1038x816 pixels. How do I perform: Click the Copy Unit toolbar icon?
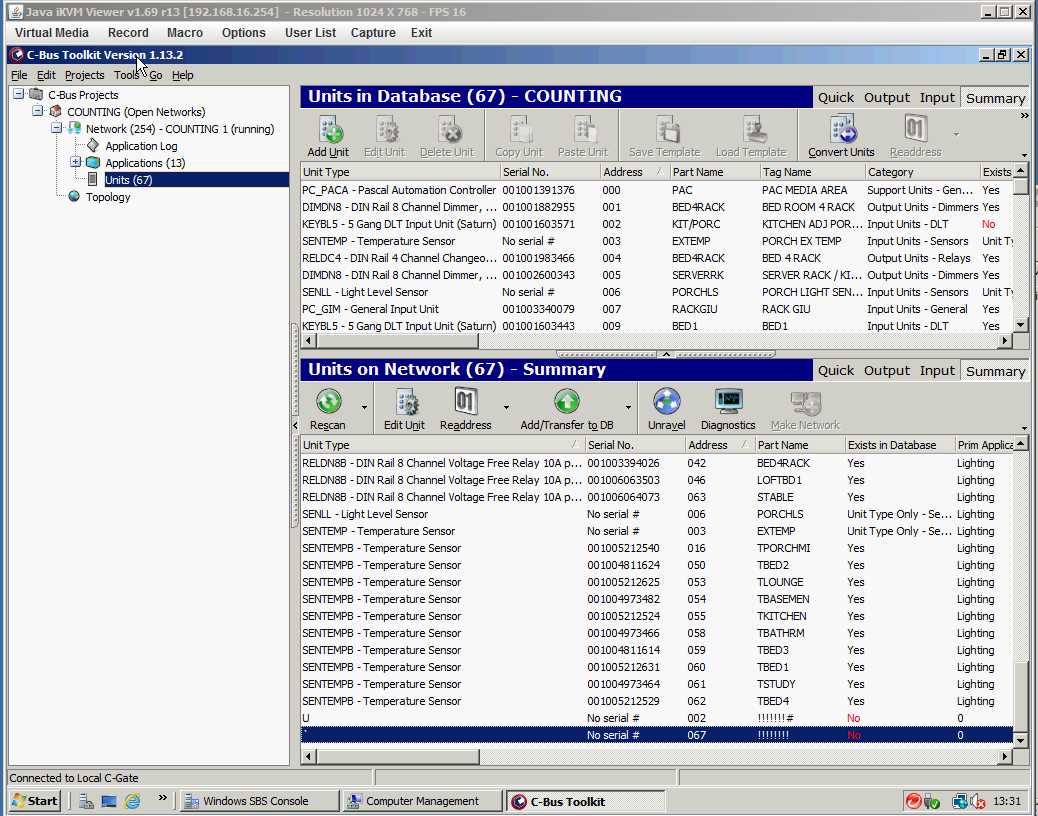pos(520,130)
